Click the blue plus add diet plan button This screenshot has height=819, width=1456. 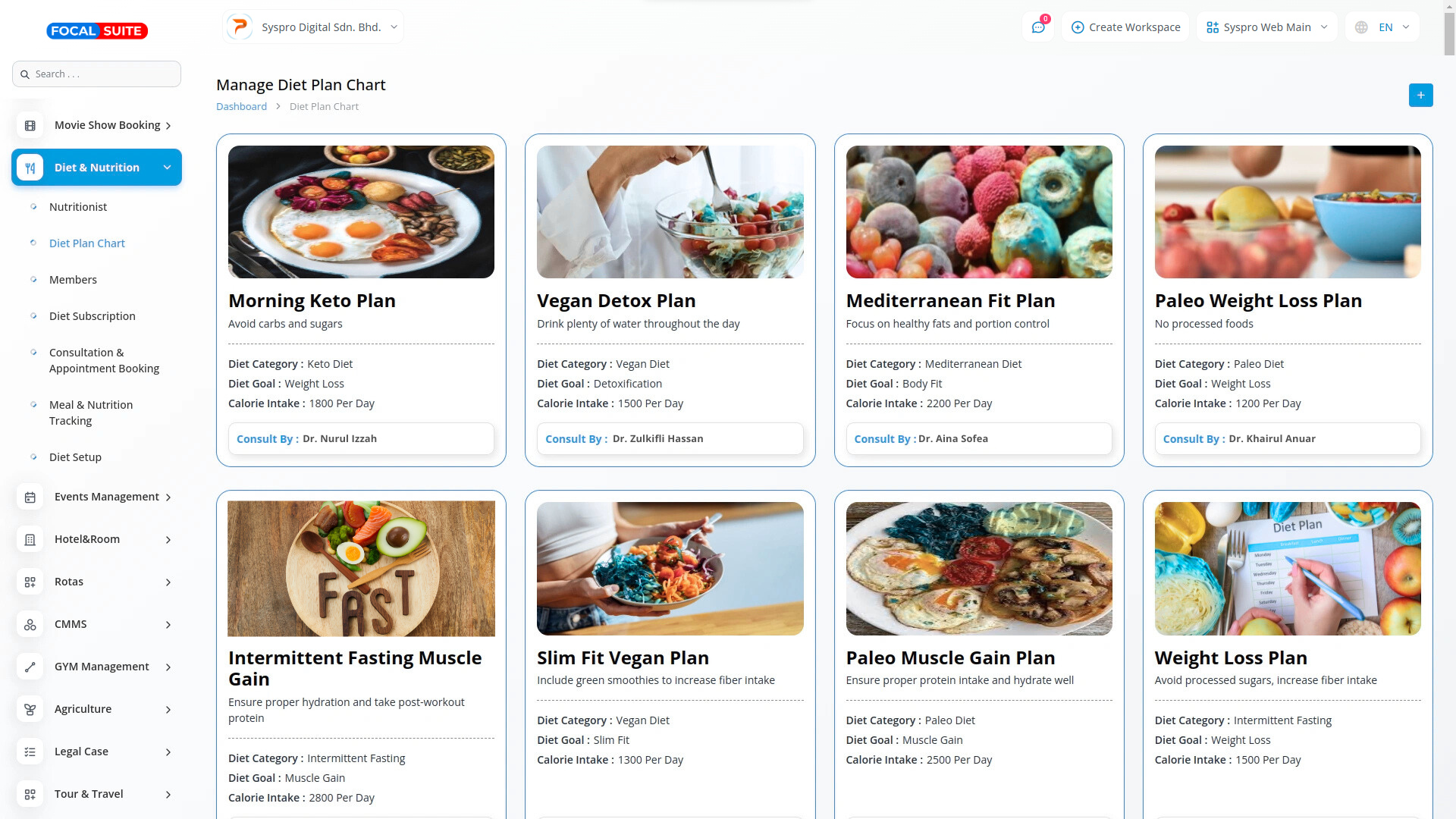tap(1420, 96)
